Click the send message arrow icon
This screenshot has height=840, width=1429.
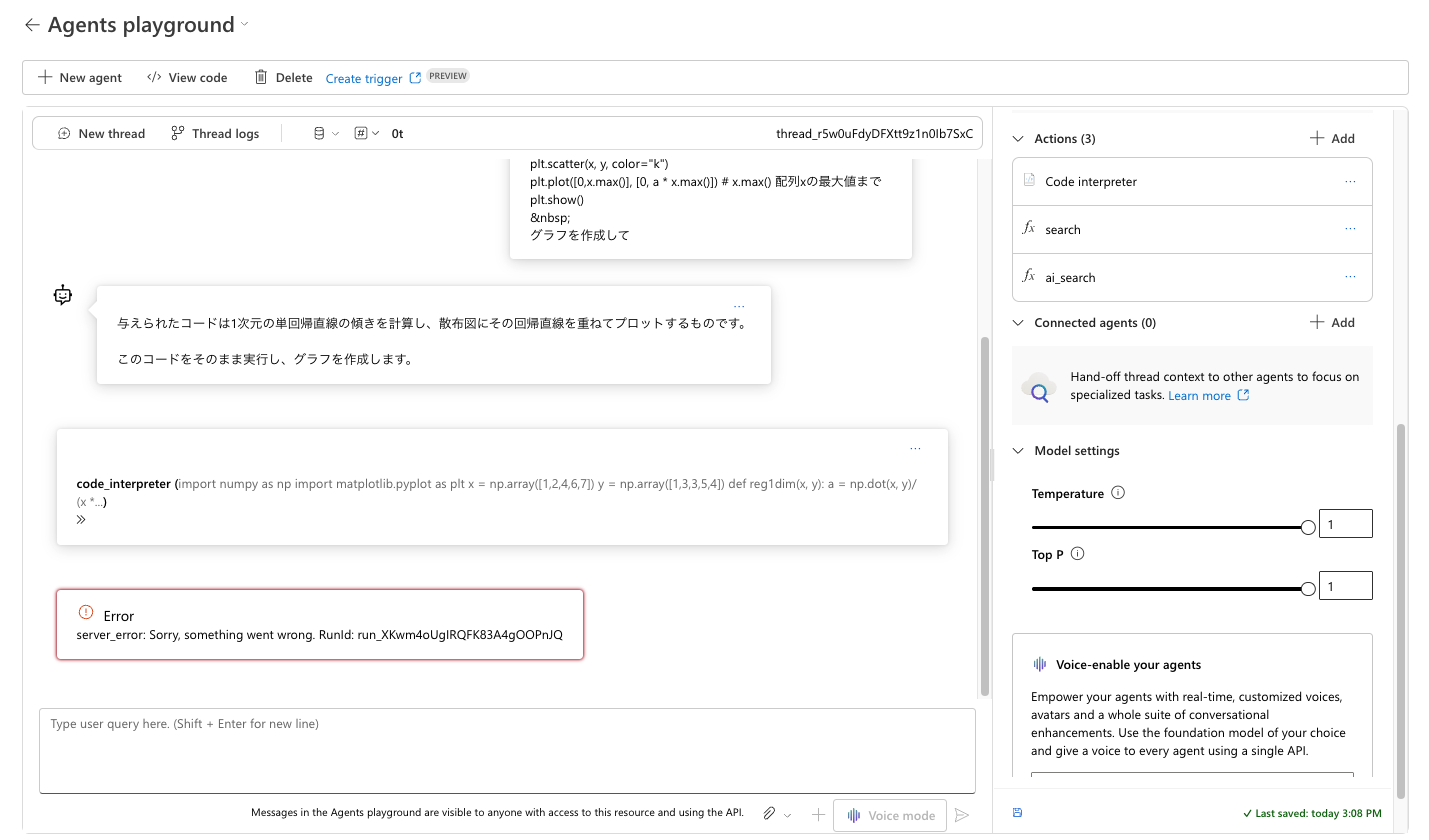click(962, 814)
